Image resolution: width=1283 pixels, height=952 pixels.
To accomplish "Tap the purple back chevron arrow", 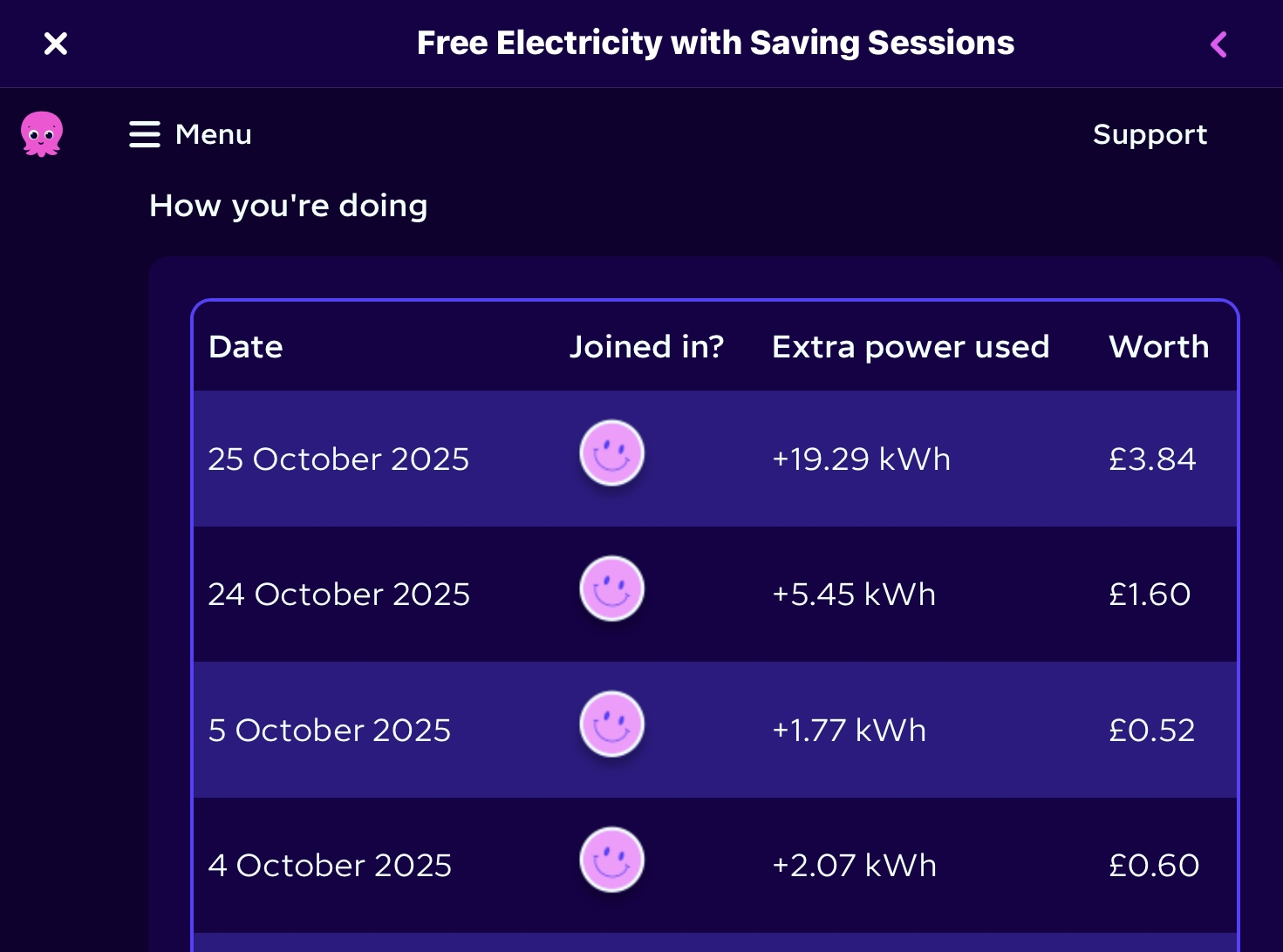I will [x=1218, y=44].
